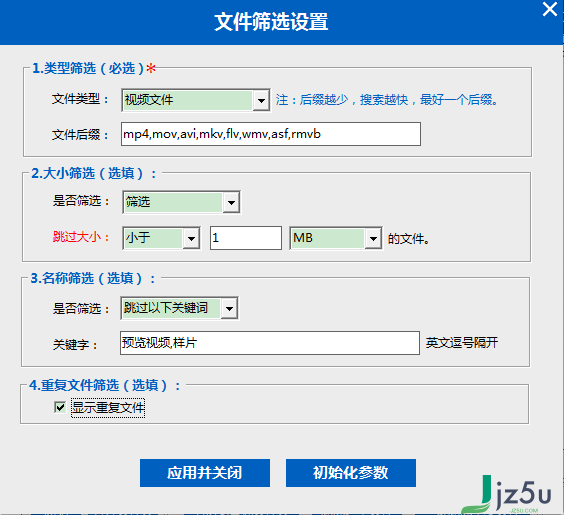Click the 文件类型 label
Screen dimensions: 564x515
pos(80,99)
